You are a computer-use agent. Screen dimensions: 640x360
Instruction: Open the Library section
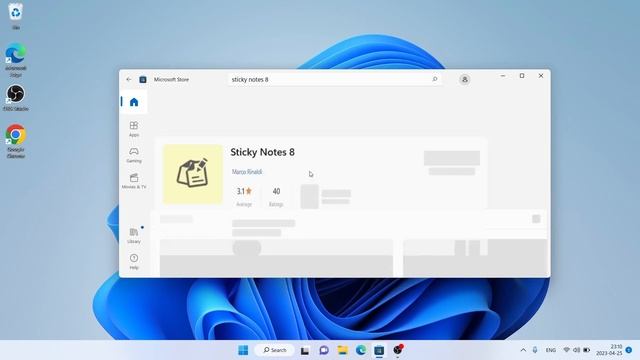[x=134, y=236]
